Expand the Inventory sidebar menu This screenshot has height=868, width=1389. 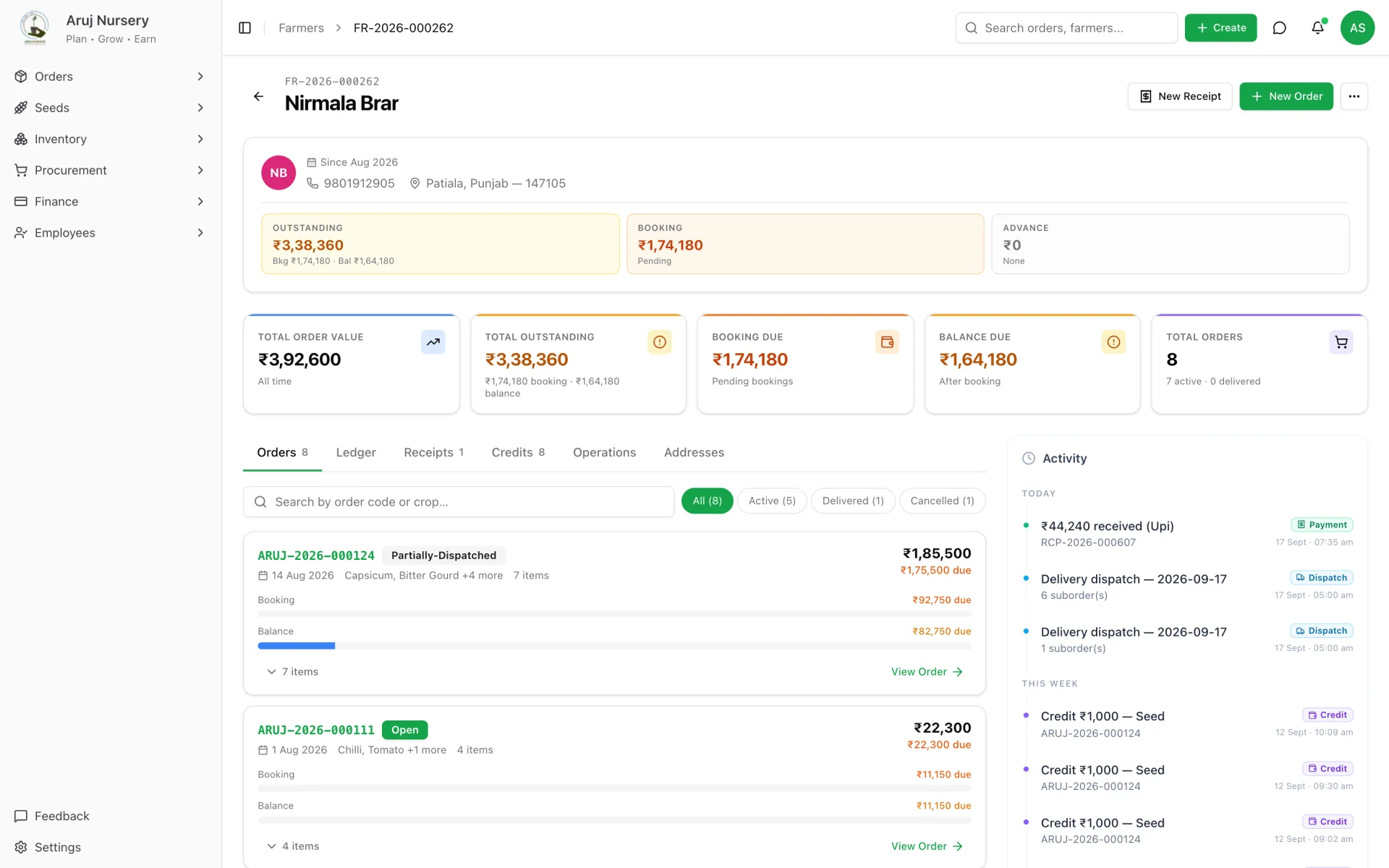[111, 139]
